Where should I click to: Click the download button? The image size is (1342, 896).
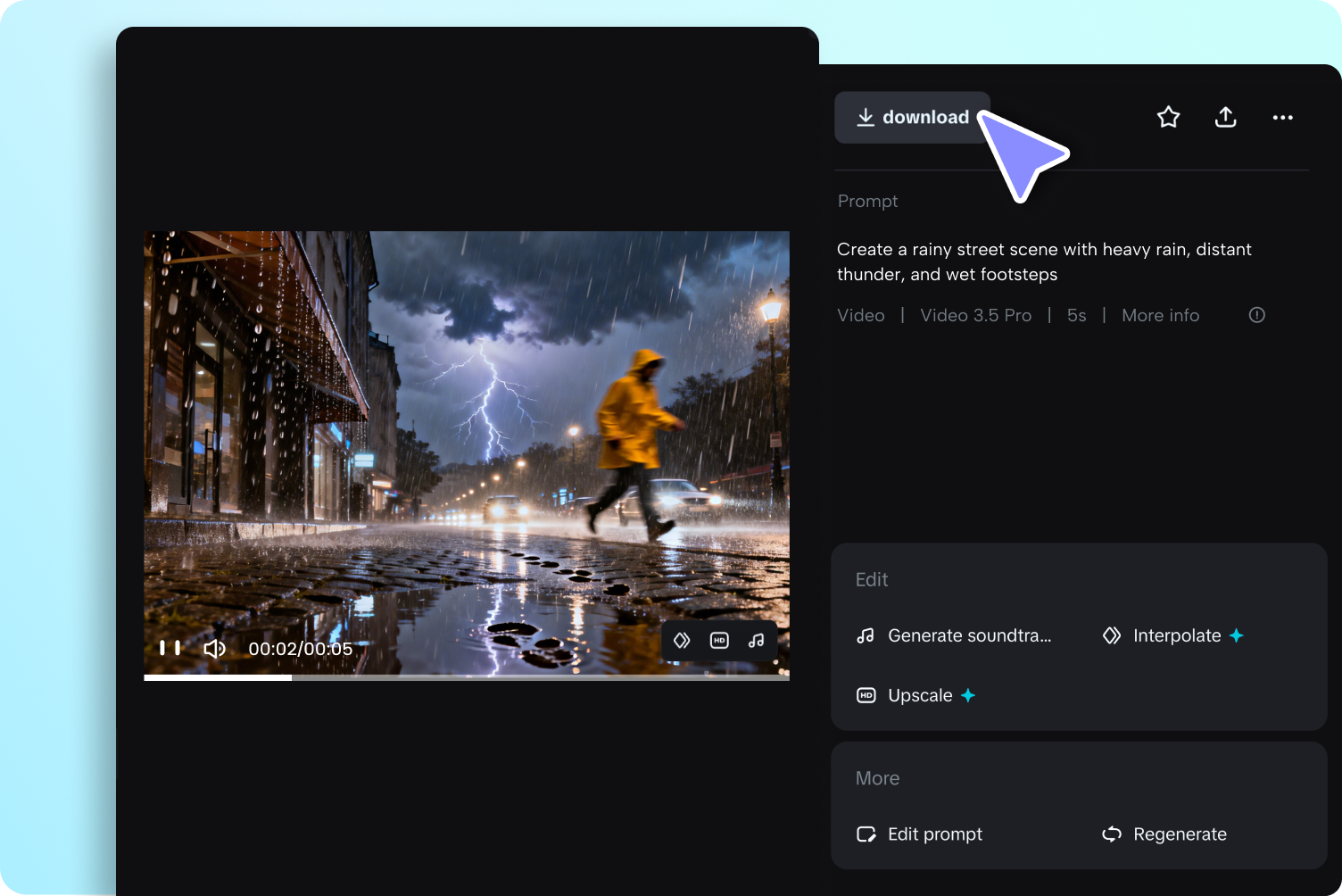click(x=912, y=117)
